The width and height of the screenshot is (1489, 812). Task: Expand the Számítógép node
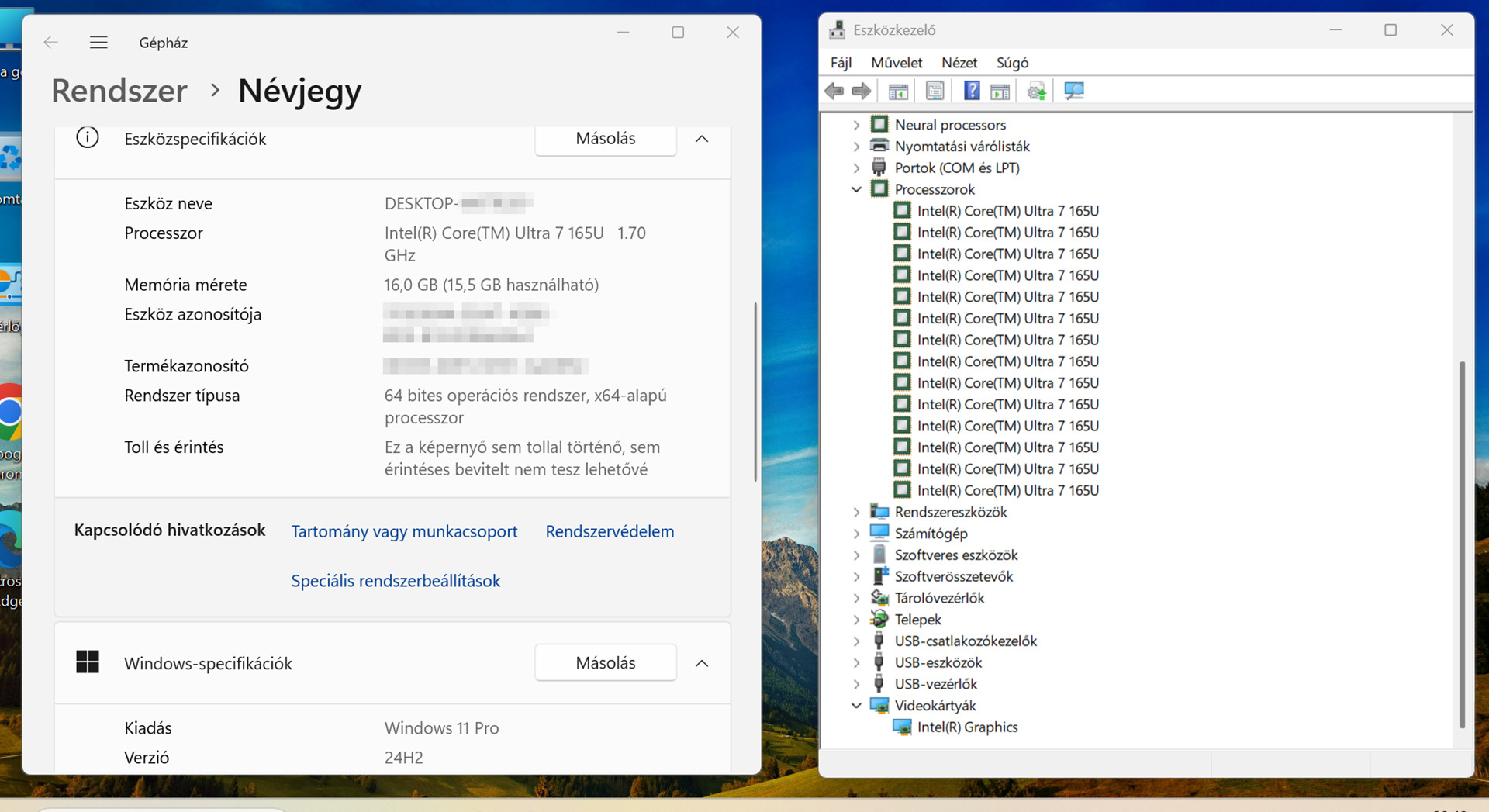[856, 534]
